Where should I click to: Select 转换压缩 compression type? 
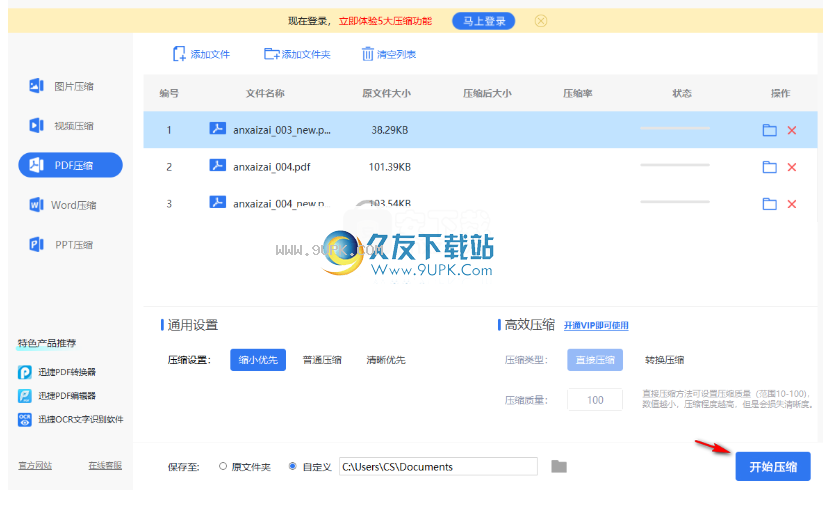pyautogui.click(x=664, y=360)
